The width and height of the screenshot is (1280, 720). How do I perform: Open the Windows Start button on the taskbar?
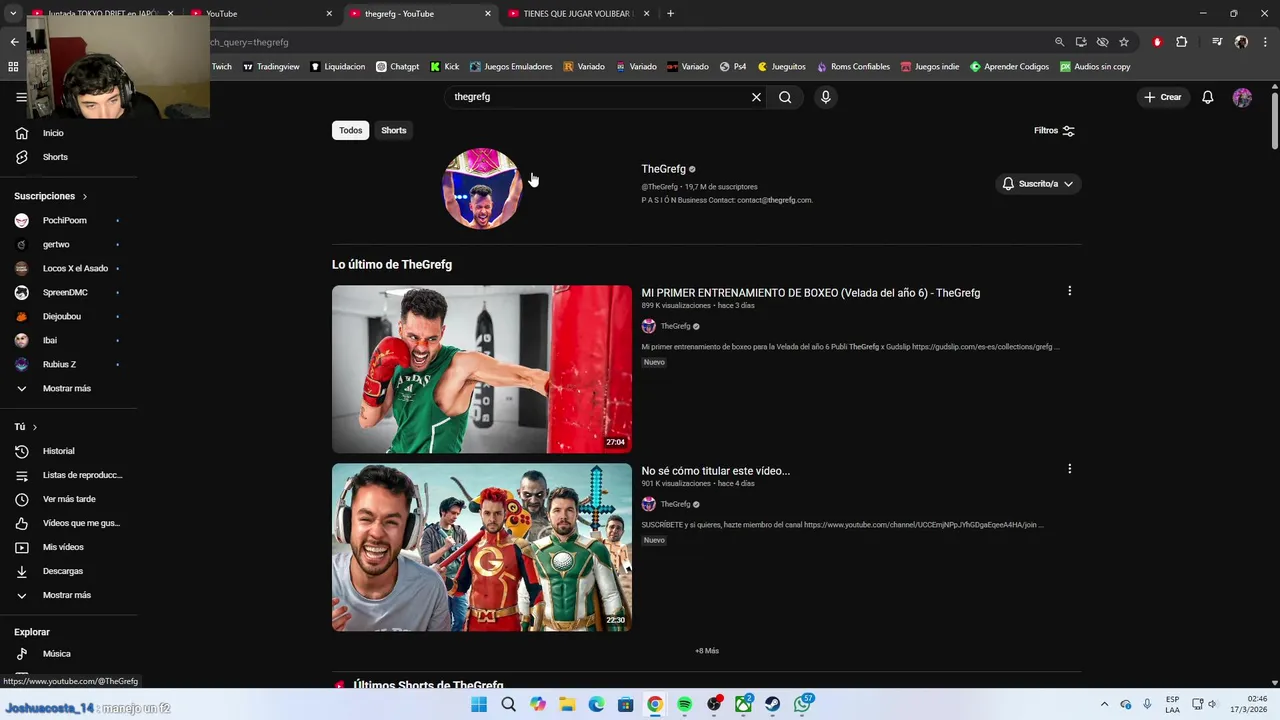click(x=479, y=705)
